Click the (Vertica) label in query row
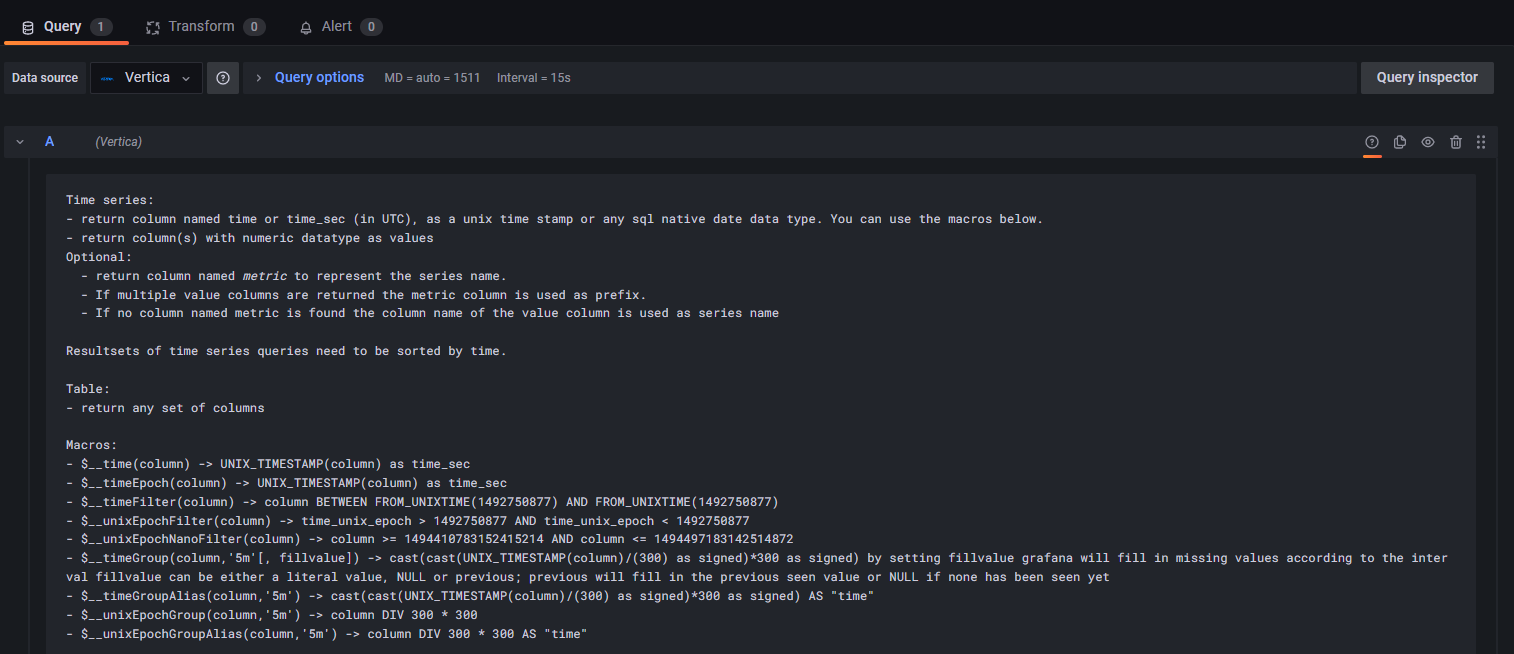Viewport: 1514px width, 654px height. point(119,142)
